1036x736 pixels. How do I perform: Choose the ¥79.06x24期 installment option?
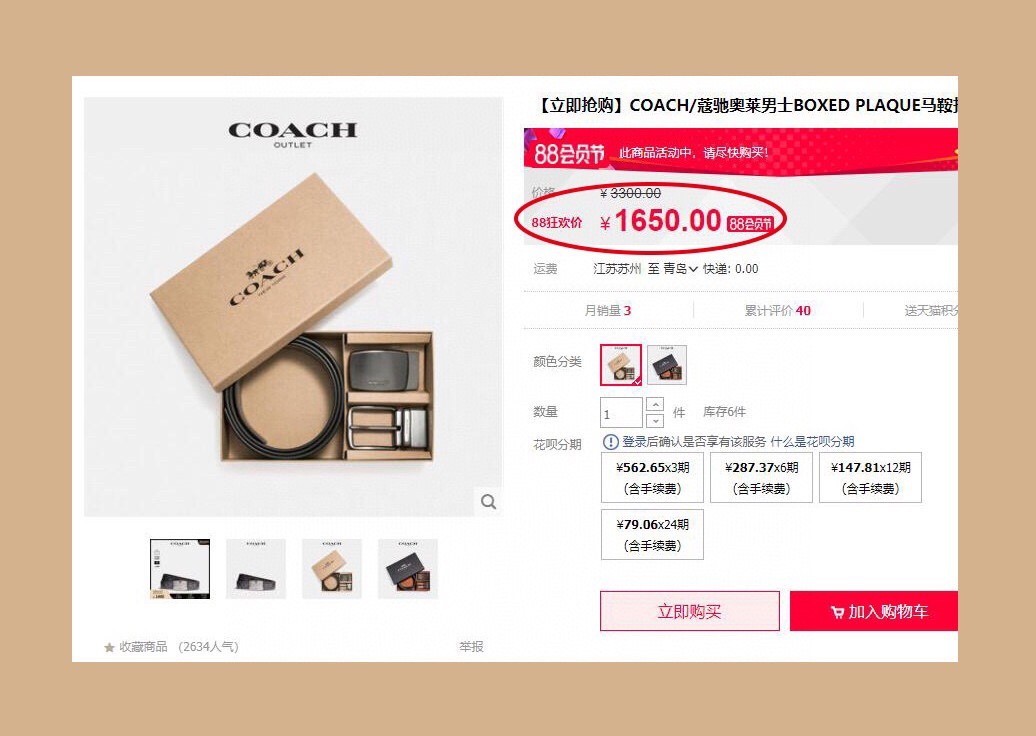(652, 534)
